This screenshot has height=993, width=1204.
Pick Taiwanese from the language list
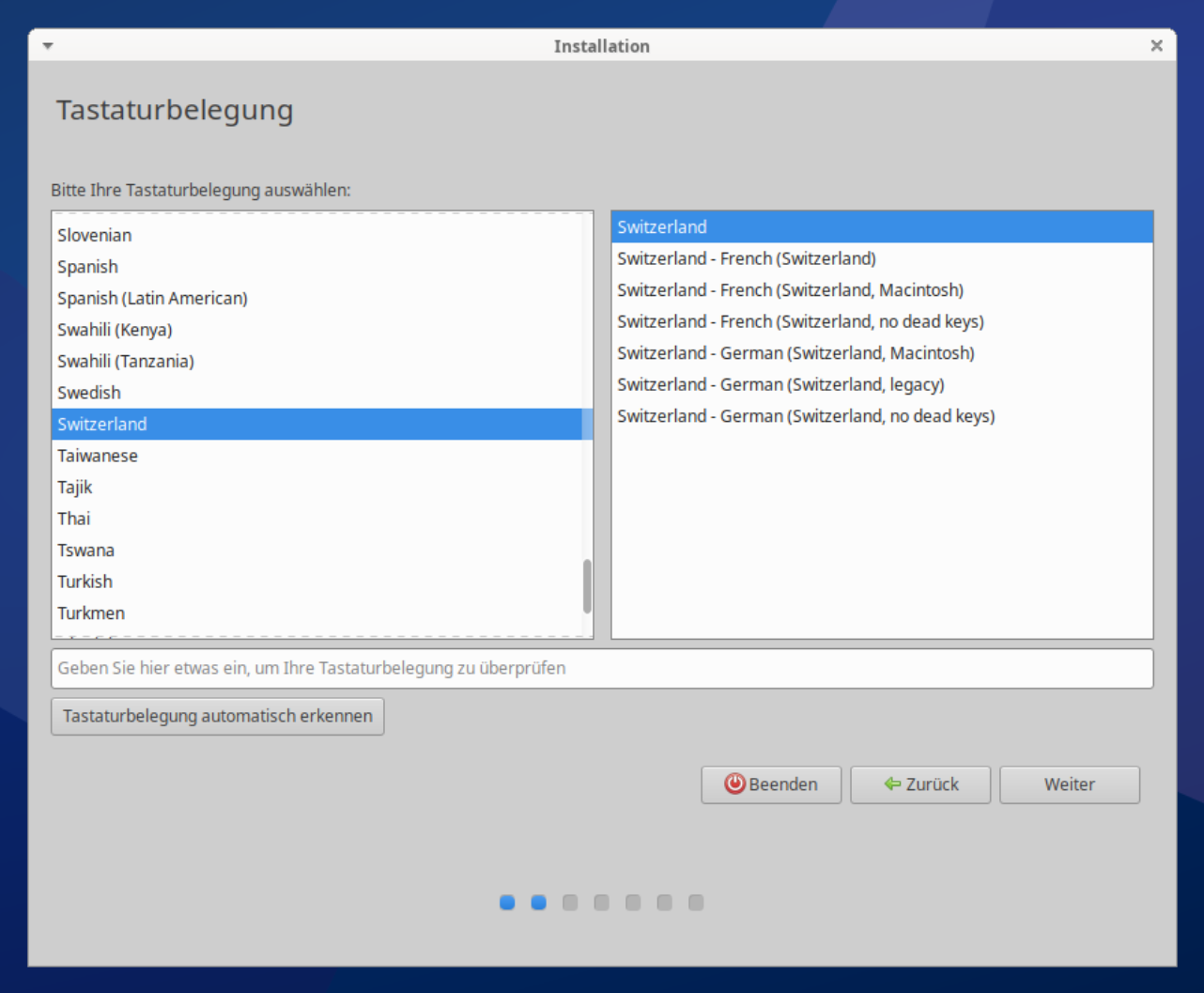(98, 456)
